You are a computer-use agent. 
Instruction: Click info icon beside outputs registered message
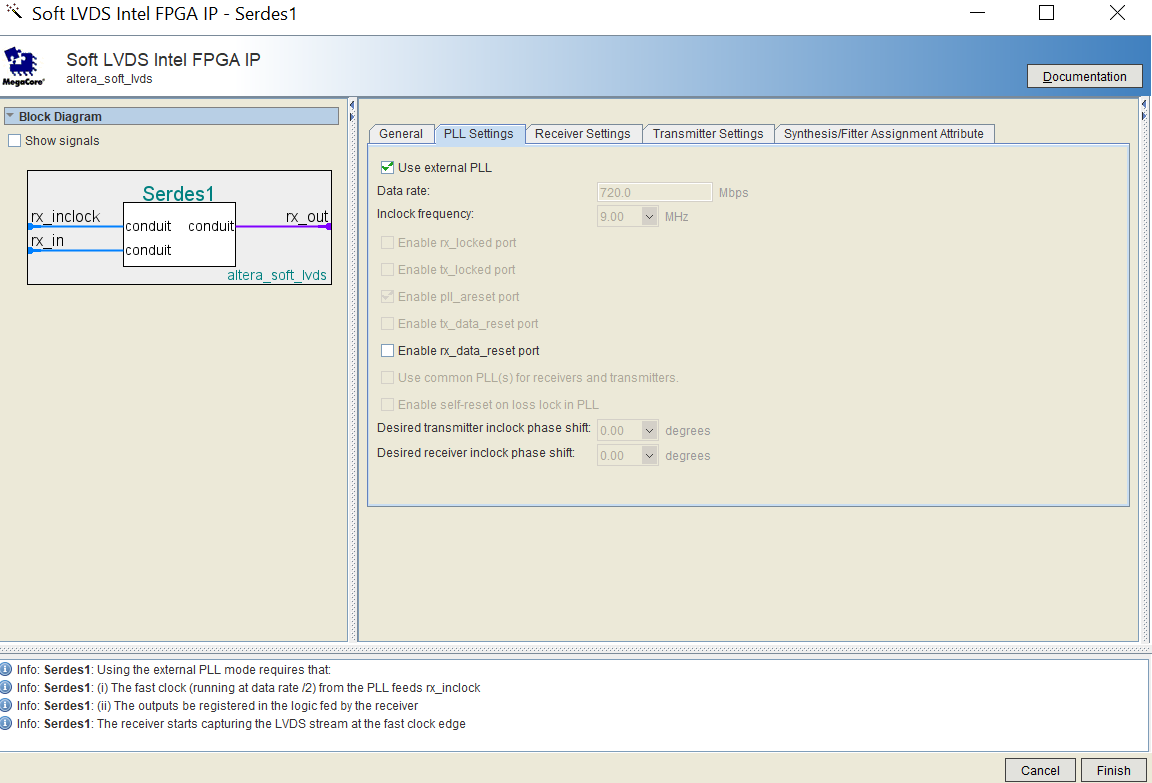6,705
